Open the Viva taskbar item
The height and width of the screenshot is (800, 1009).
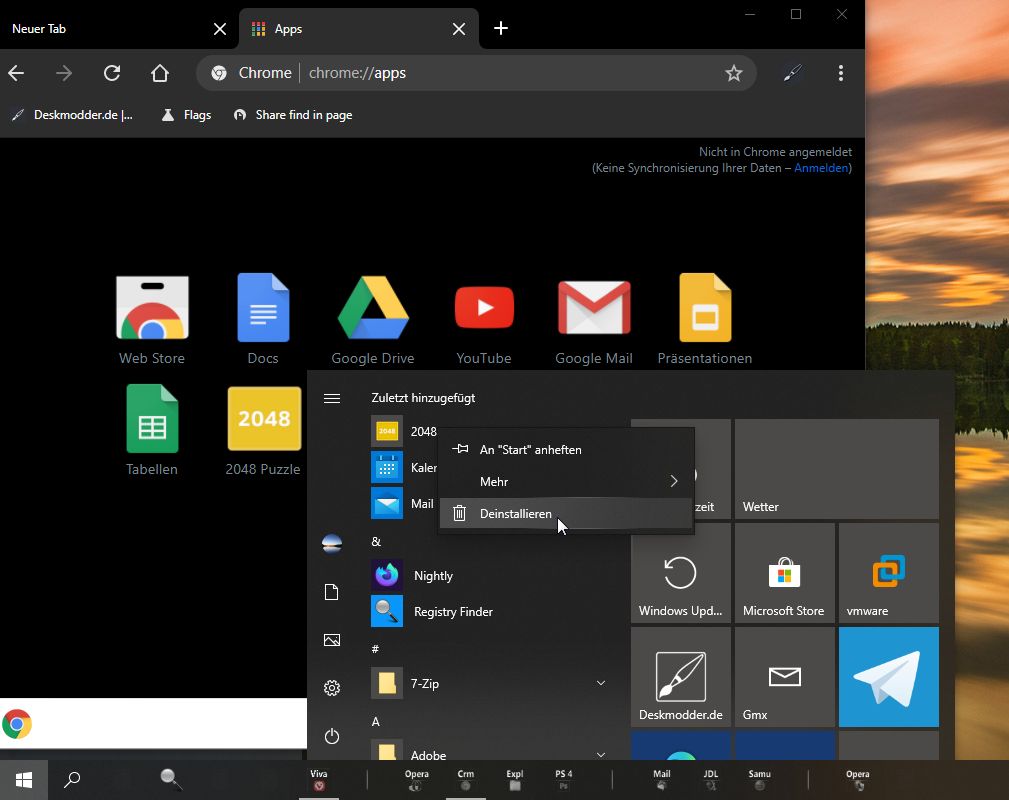[319, 780]
